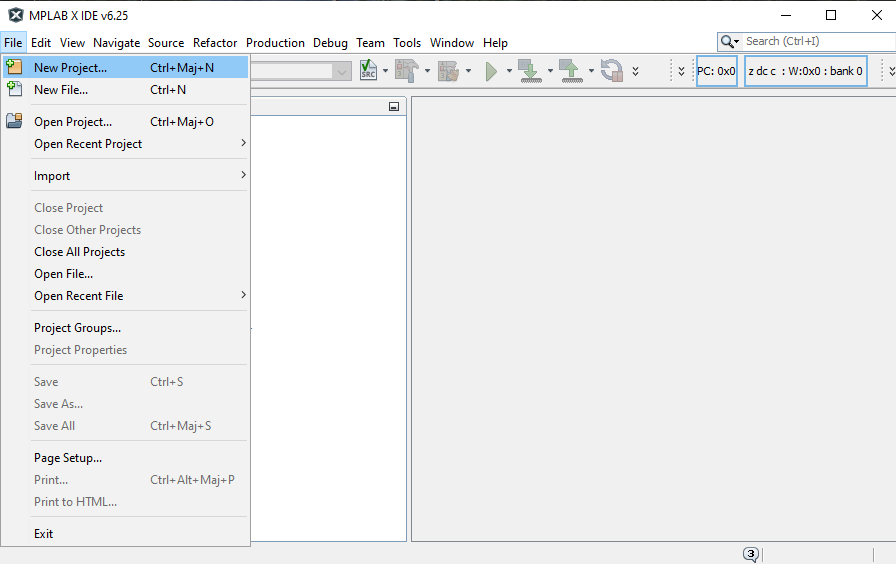Image resolution: width=896 pixels, height=564 pixels.
Task: Click Make and Program Device icon
Action: (x=529, y=71)
